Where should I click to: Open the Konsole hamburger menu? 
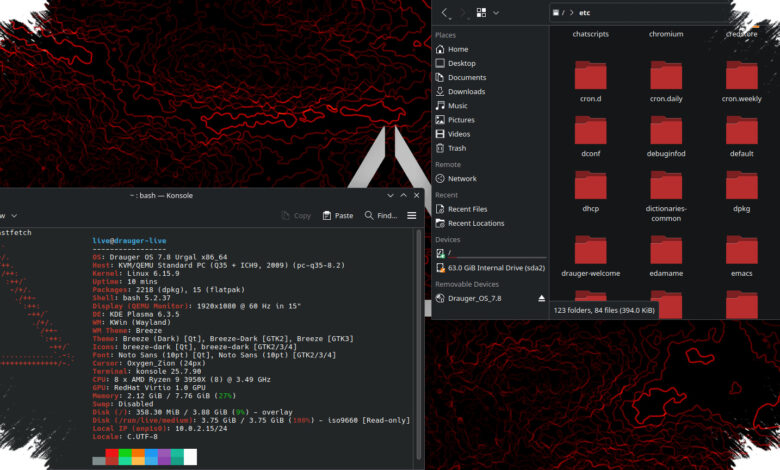[x=411, y=215]
